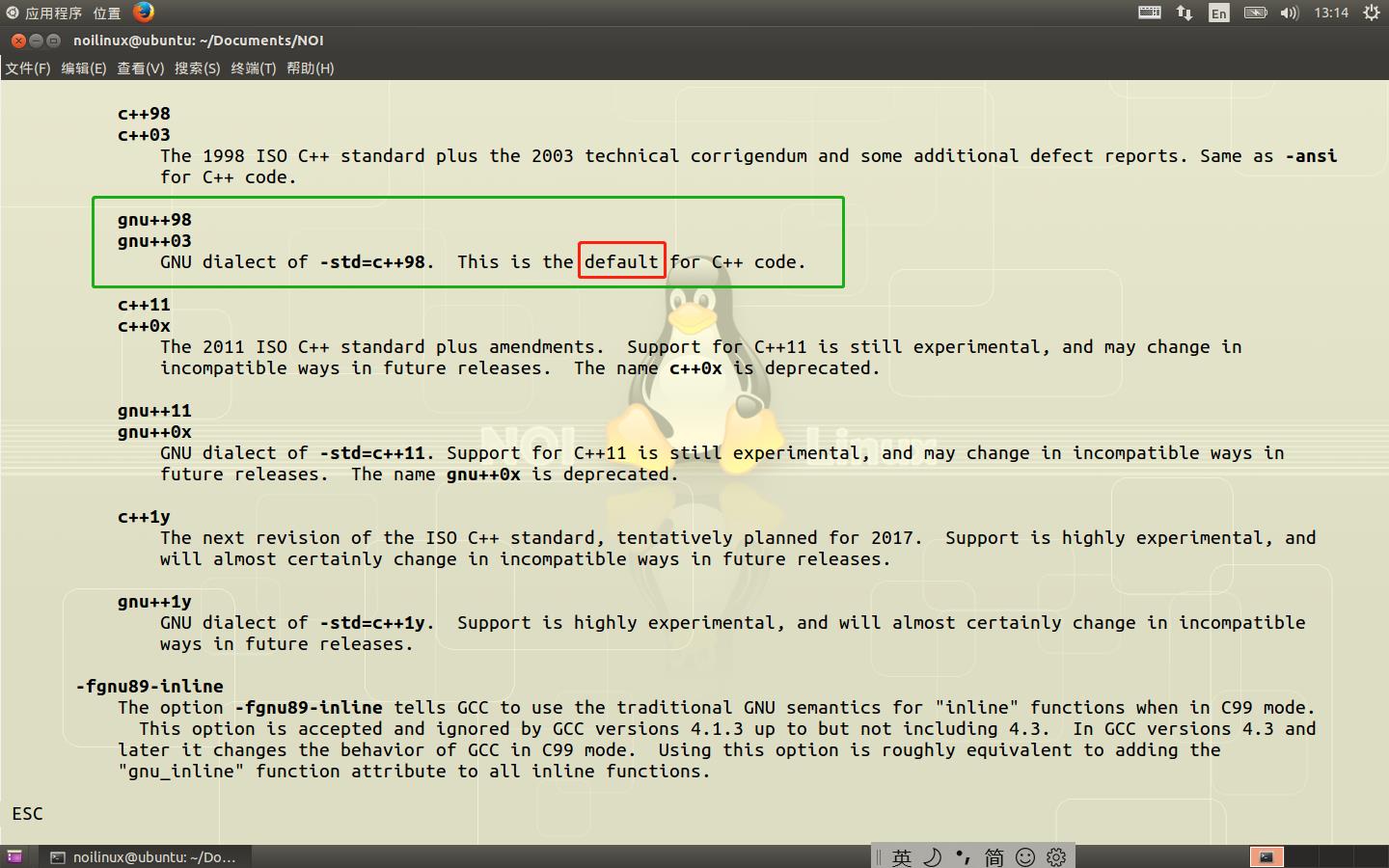
Task: Click the show desktop icon in bottom panel
Action: 14,856
